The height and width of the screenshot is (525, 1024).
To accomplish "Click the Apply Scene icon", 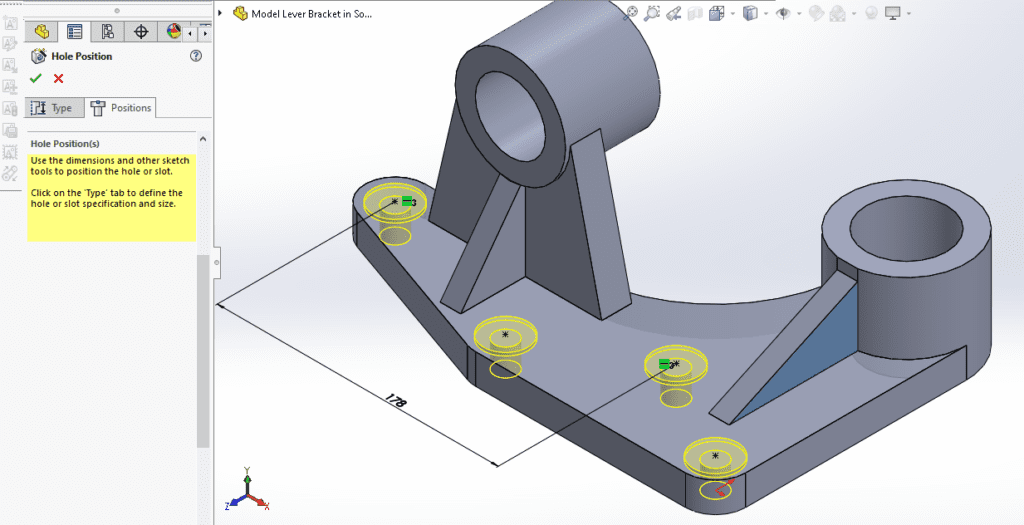I will (x=837, y=12).
